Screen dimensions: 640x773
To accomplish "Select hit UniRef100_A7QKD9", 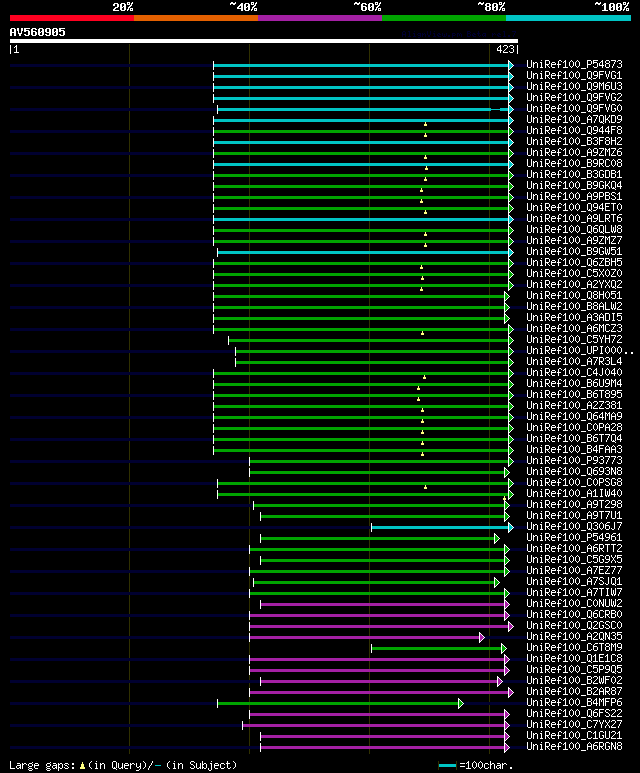I will [x=574, y=119].
